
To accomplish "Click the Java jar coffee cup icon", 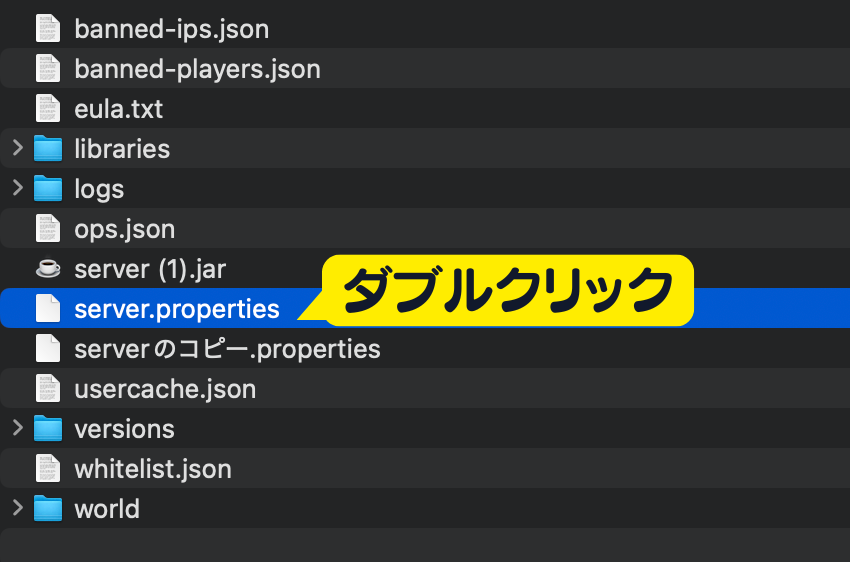I will 48,269.
